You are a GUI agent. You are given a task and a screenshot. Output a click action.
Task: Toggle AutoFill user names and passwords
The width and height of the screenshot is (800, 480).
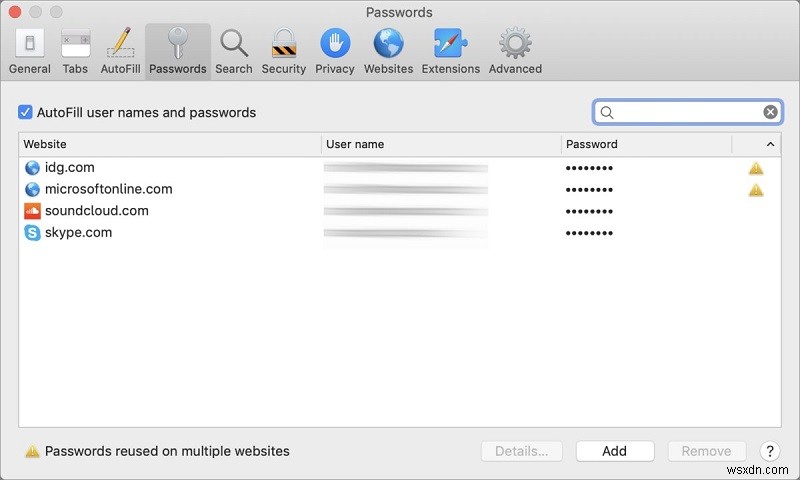click(x=25, y=112)
